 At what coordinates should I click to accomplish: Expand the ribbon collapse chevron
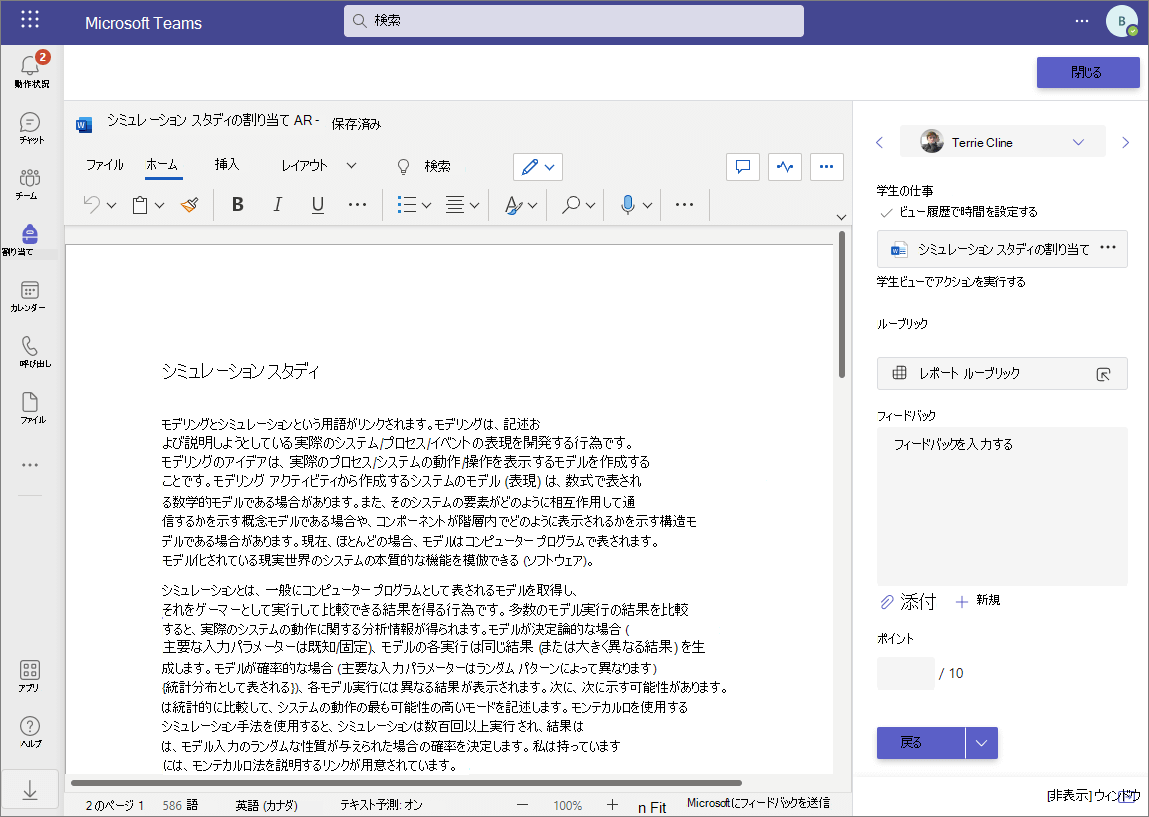coord(841,217)
